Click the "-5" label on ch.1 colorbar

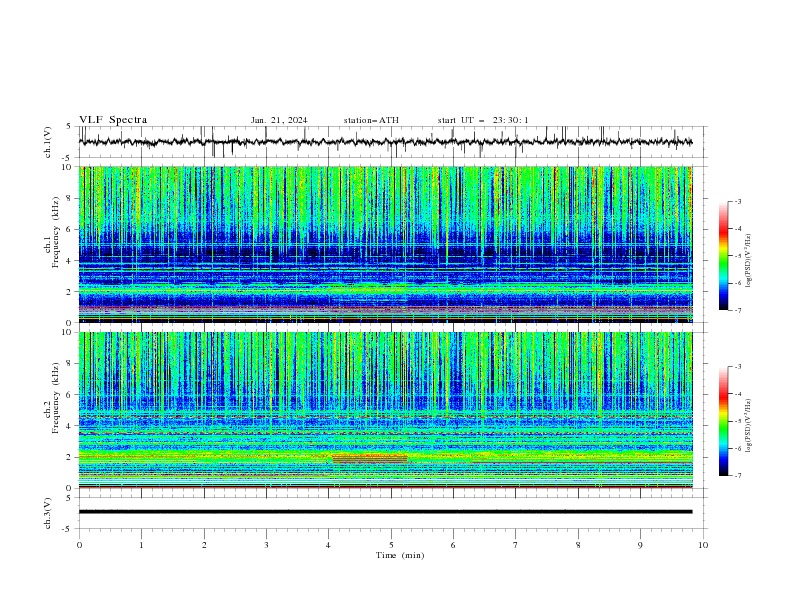tap(738, 256)
